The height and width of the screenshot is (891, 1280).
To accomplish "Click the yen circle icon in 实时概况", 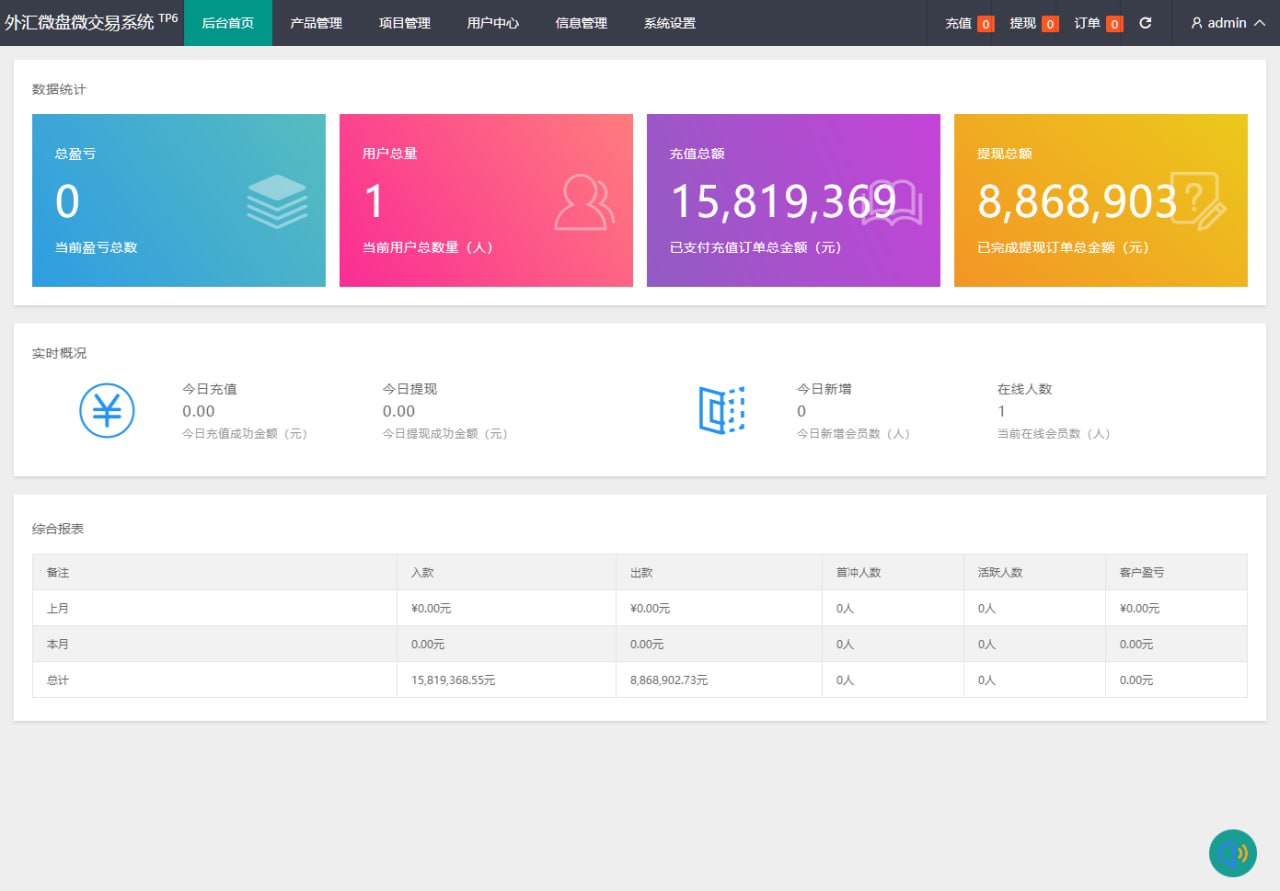I will click(107, 410).
